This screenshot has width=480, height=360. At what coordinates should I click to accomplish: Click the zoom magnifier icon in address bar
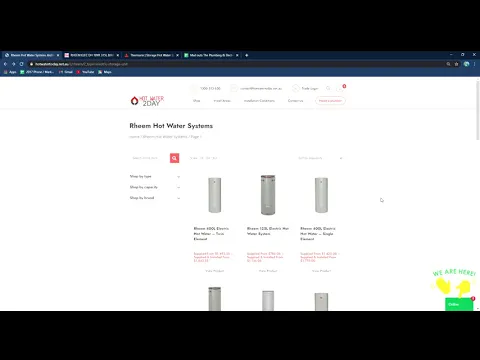448,64
